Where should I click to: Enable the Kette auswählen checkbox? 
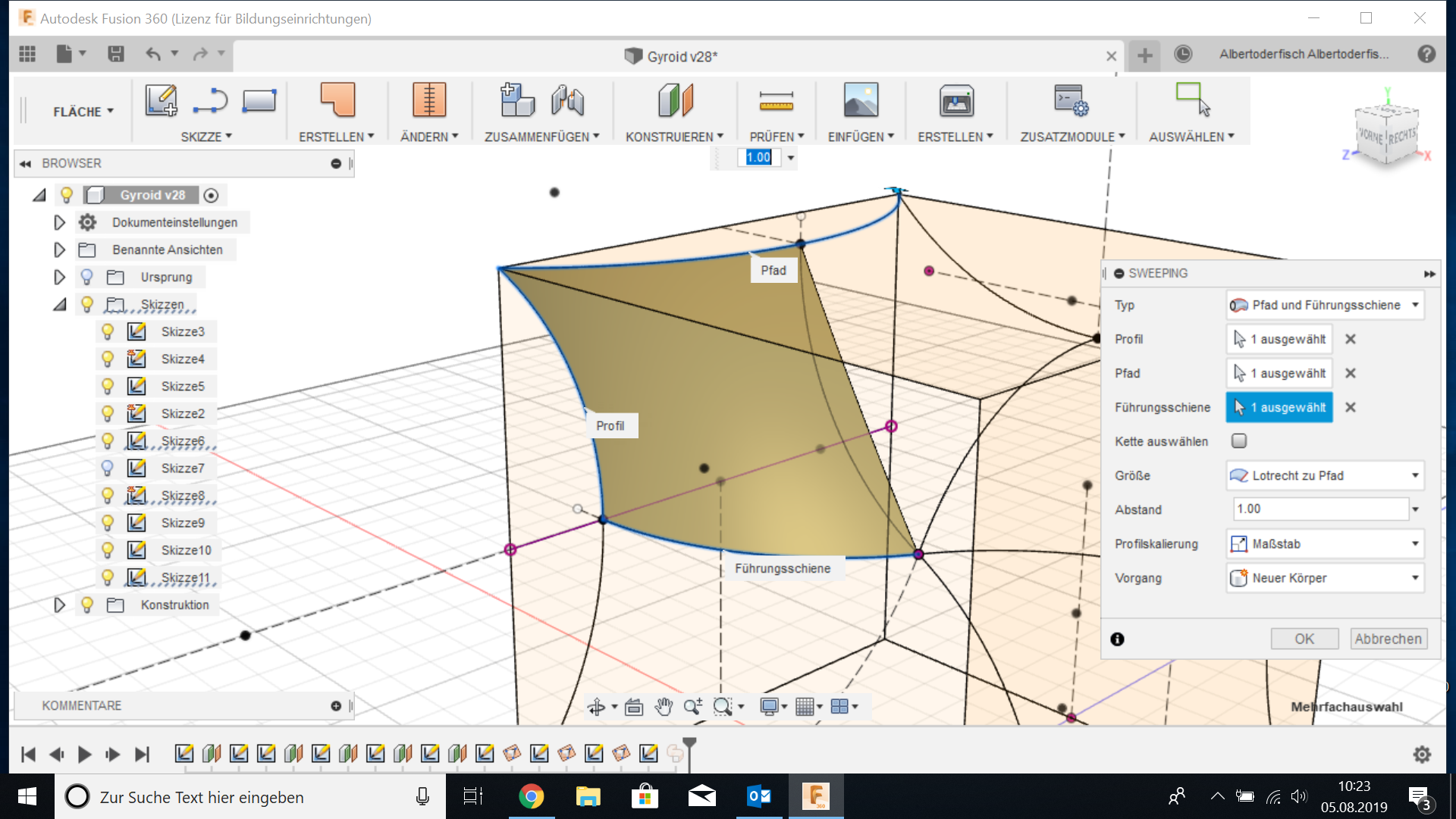pyautogui.click(x=1239, y=441)
